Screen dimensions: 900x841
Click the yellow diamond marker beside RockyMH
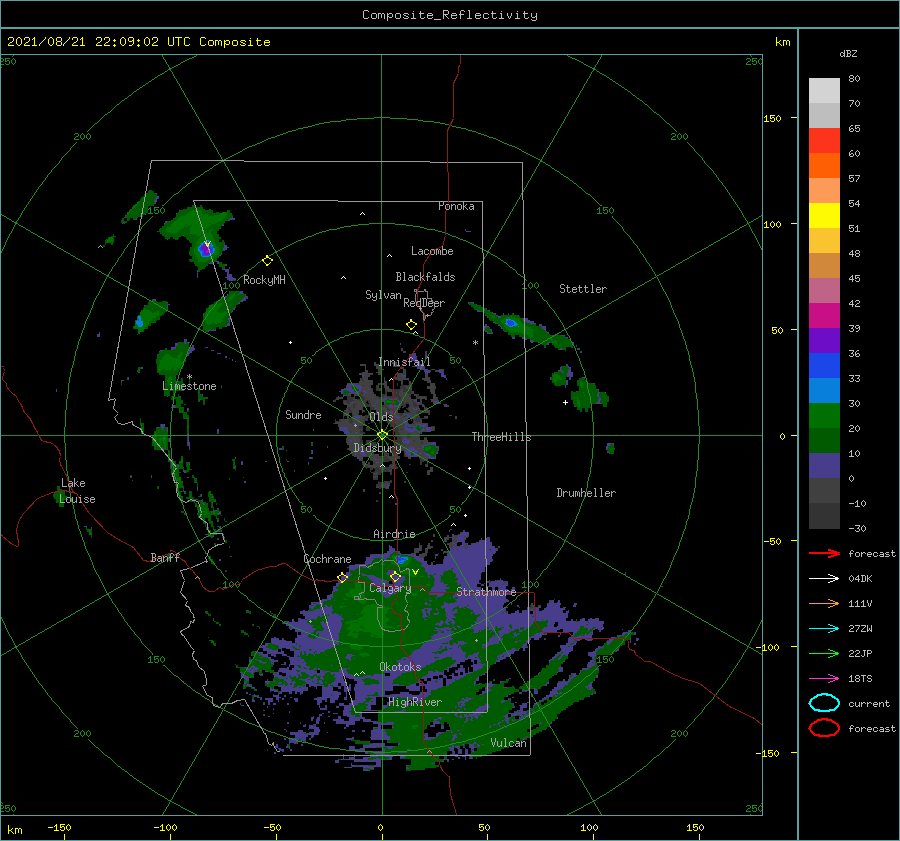[x=267, y=261]
